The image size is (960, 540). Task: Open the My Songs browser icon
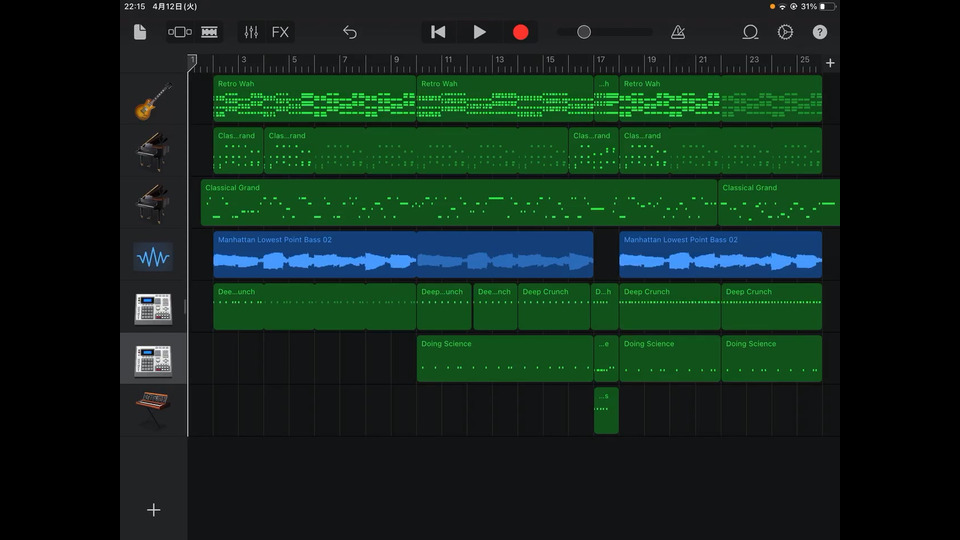[140, 32]
